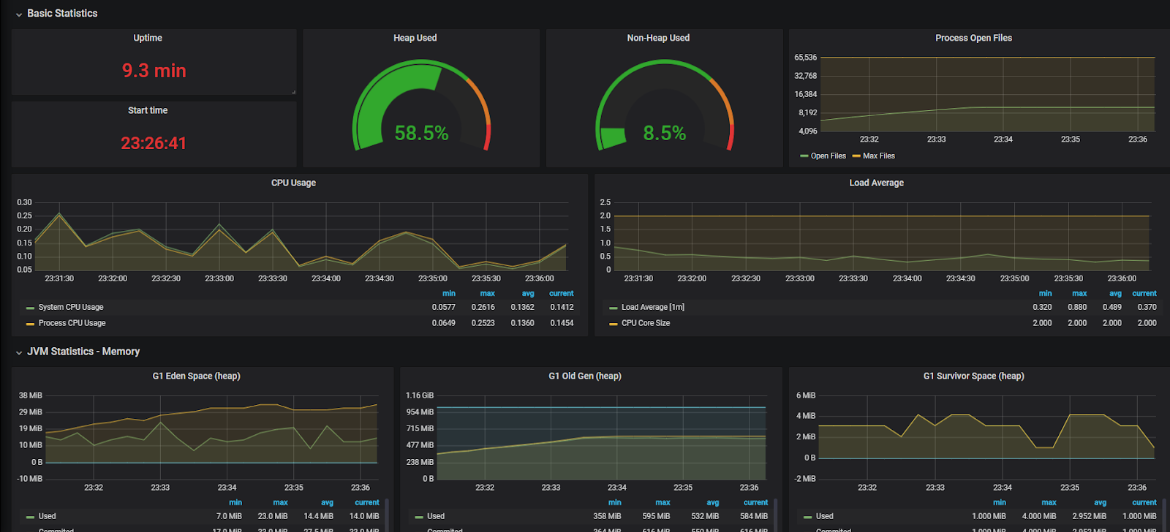Click the Process CPU Usage legend label
The image size is (1170, 532).
pyautogui.click(x=71, y=323)
